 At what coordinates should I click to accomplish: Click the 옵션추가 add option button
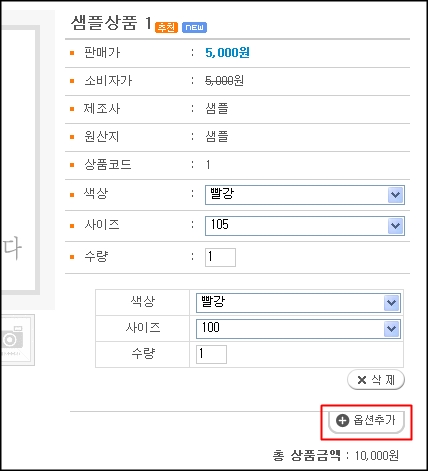tap(366, 421)
